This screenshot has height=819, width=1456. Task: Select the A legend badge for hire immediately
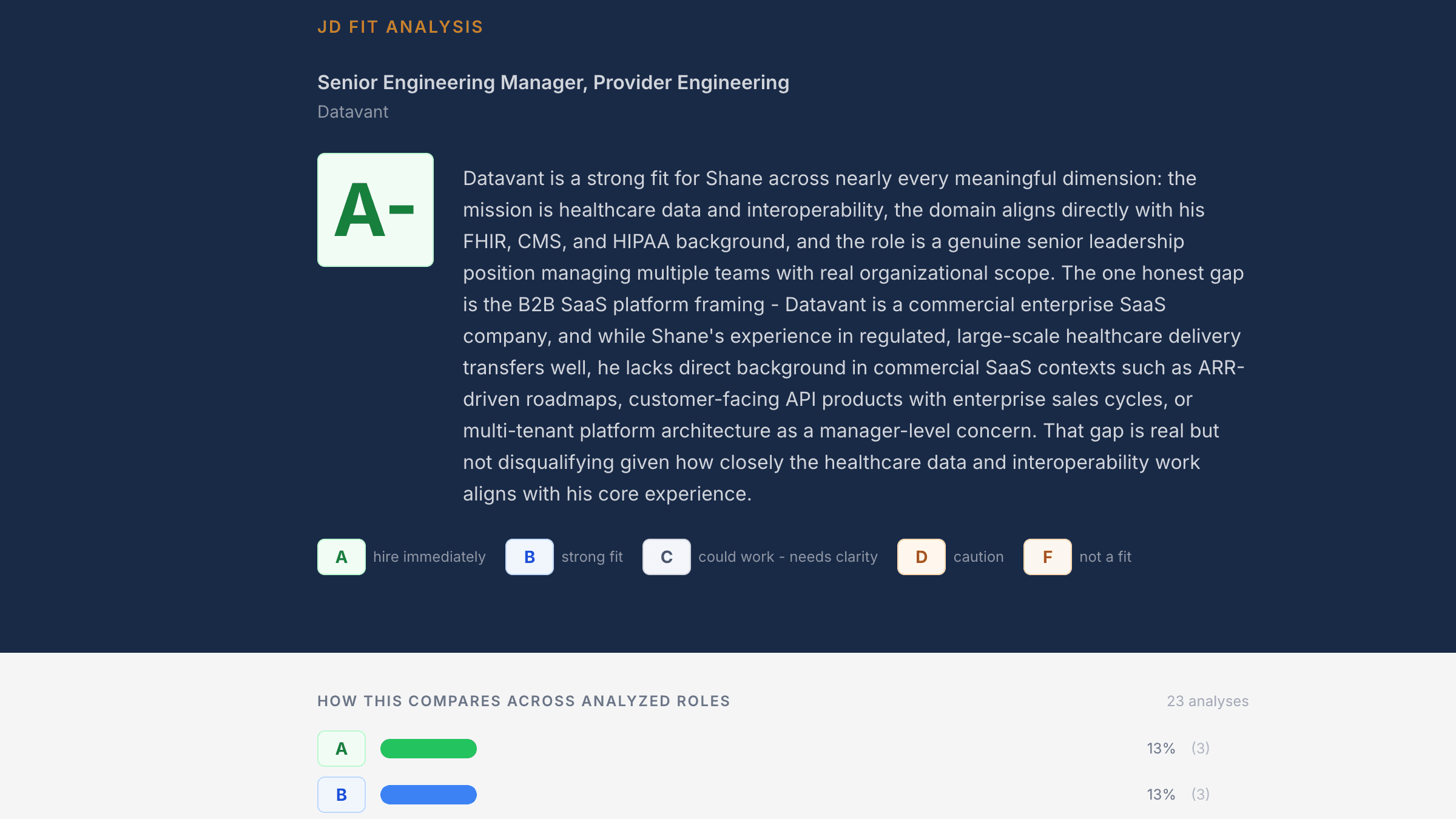[341, 556]
